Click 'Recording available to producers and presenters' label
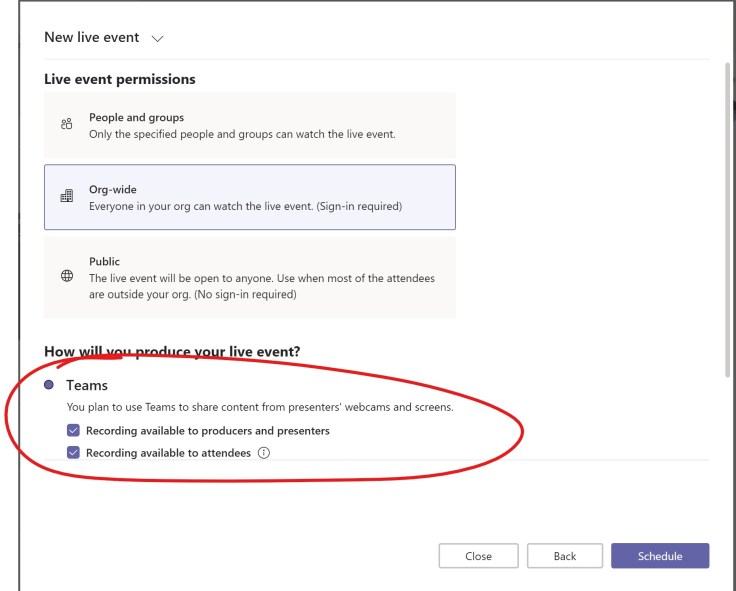The width and height of the screenshot is (736, 591). pos(208,431)
